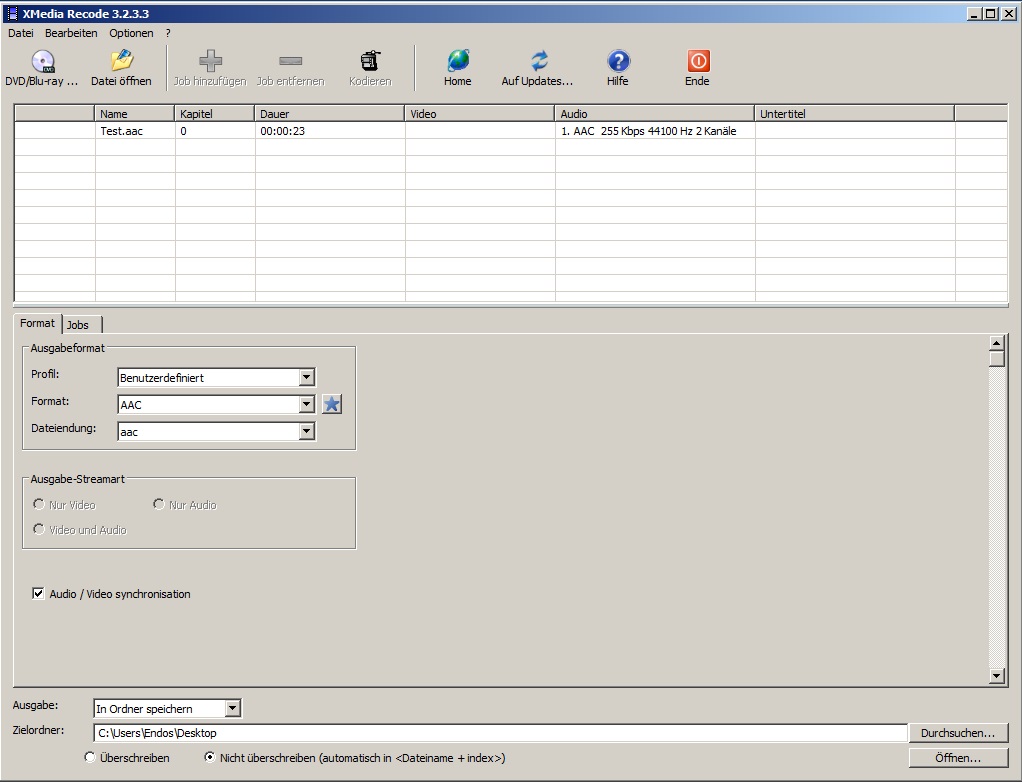Open the ? help menu
Image resolution: width=1022 pixels, height=782 pixels.
pyautogui.click(x=168, y=33)
